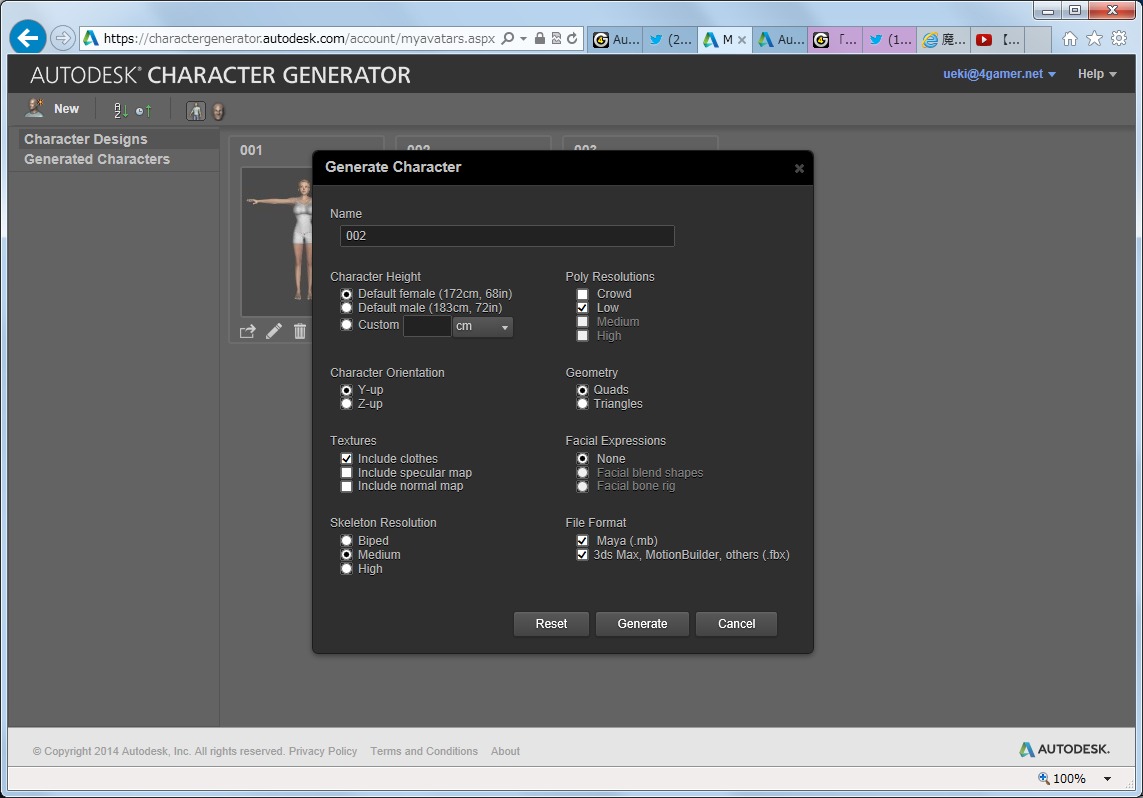Select High skeleton resolution
The height and width of the screenshot is (798, 1143).
coord(346,569)
